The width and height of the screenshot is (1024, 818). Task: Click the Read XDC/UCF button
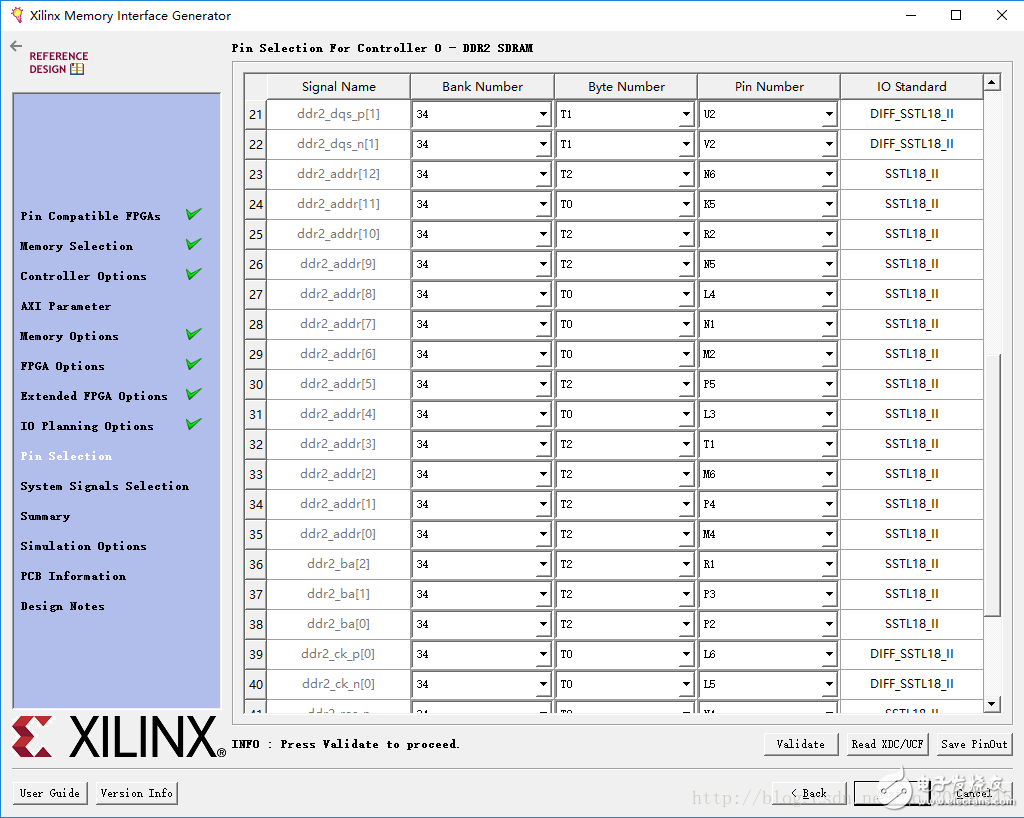[887, 744]
